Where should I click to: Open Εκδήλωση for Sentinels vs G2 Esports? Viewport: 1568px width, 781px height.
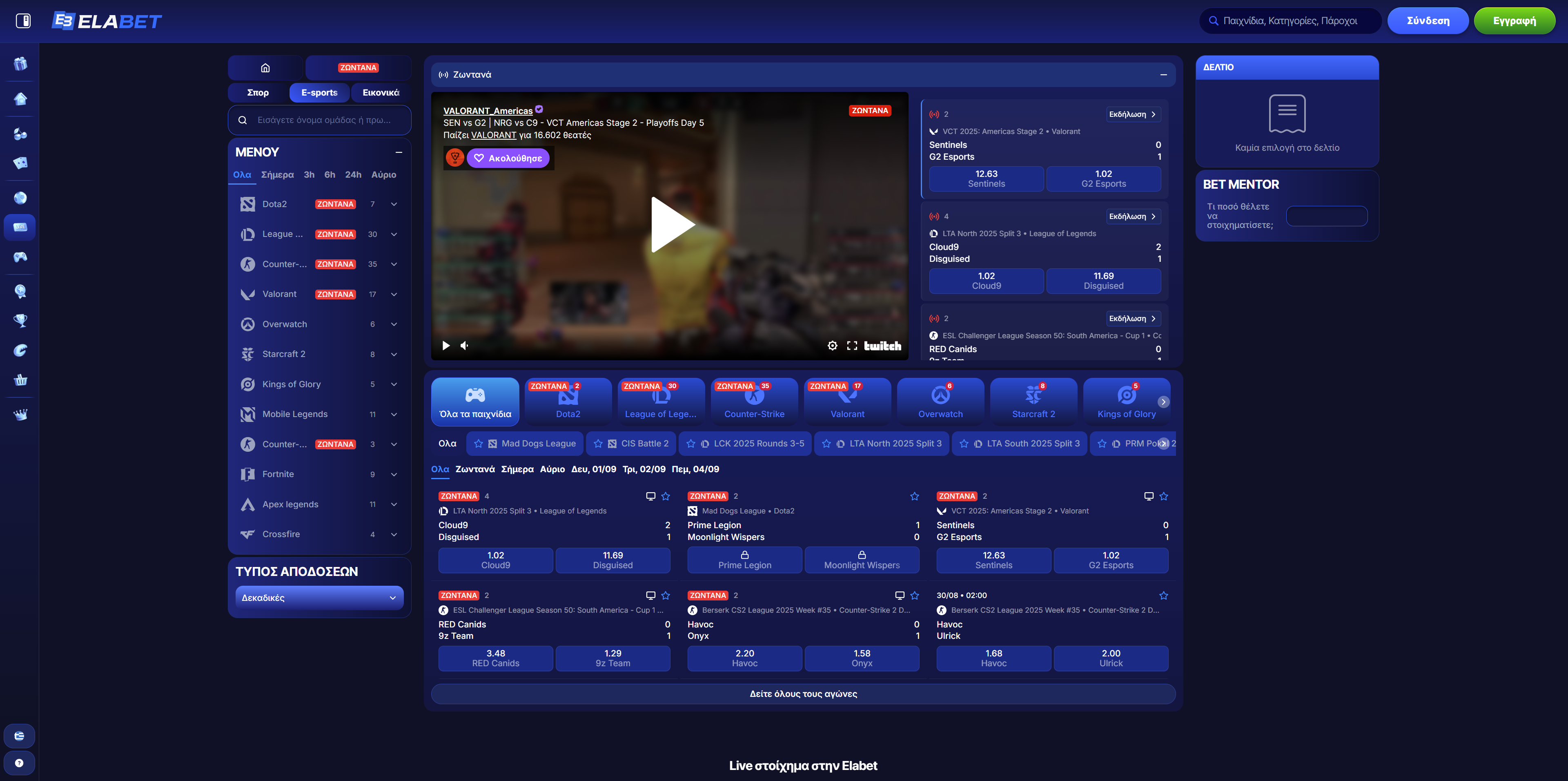[x=1133, y=114]
